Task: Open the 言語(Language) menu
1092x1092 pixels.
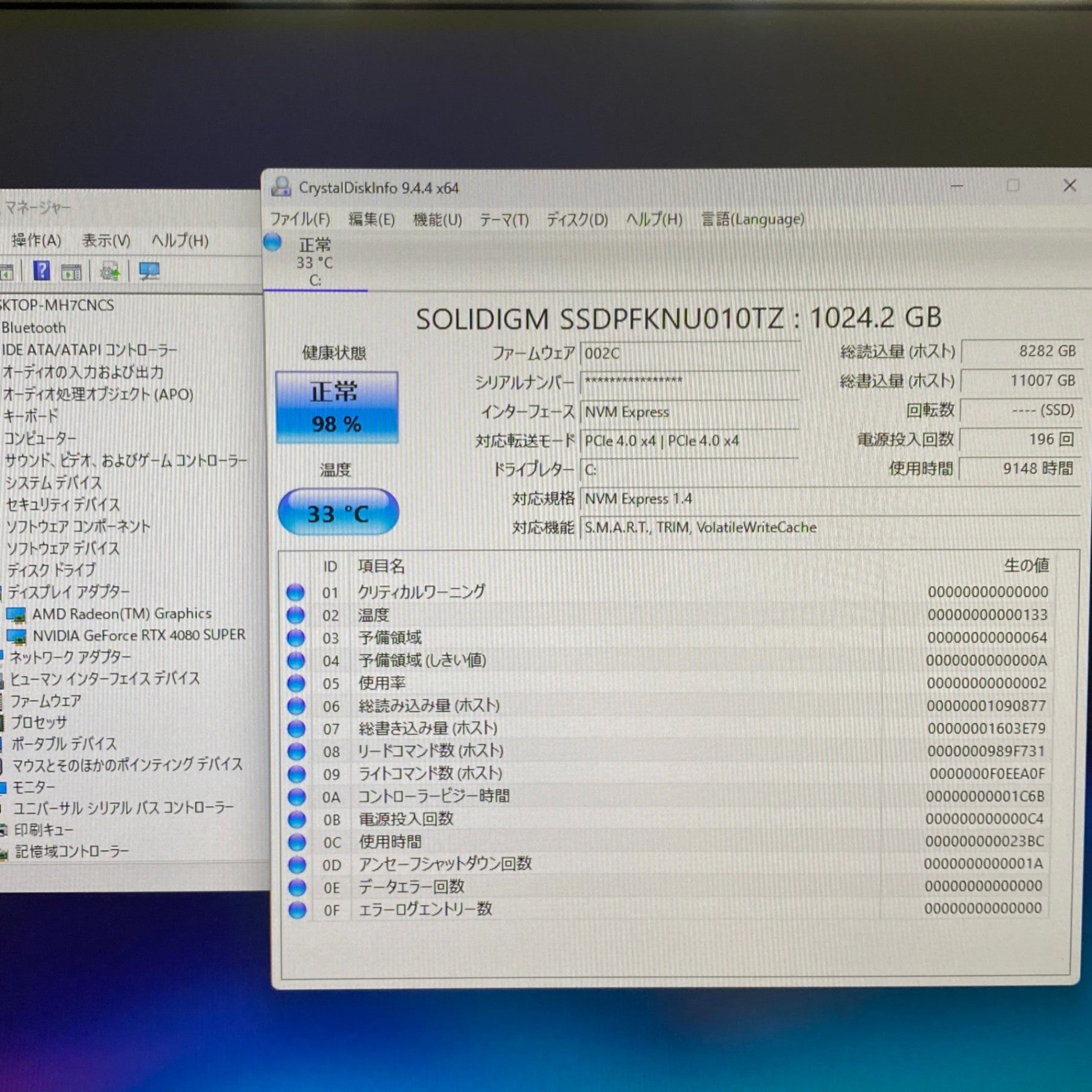Action: [753, 219]
